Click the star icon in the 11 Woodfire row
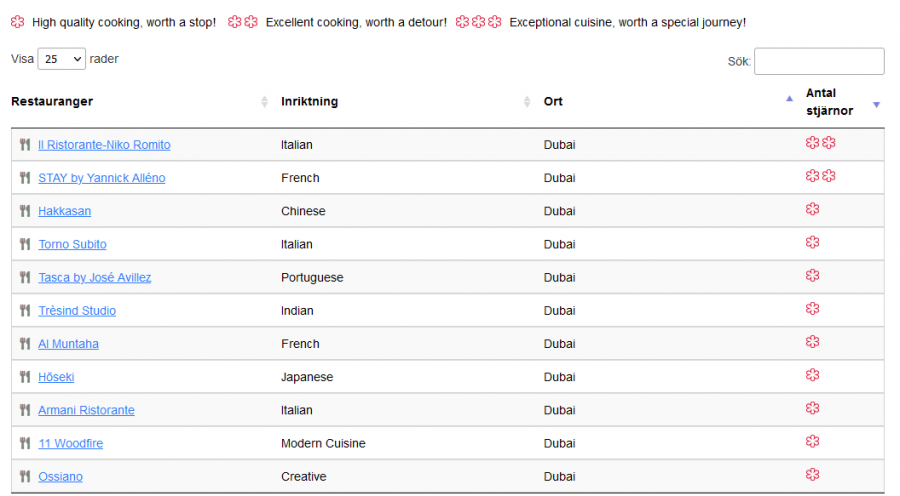 (813, 442)
